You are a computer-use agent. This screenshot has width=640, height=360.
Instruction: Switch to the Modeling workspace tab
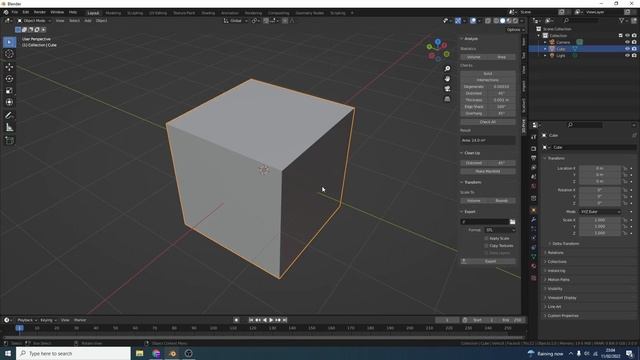113,13
